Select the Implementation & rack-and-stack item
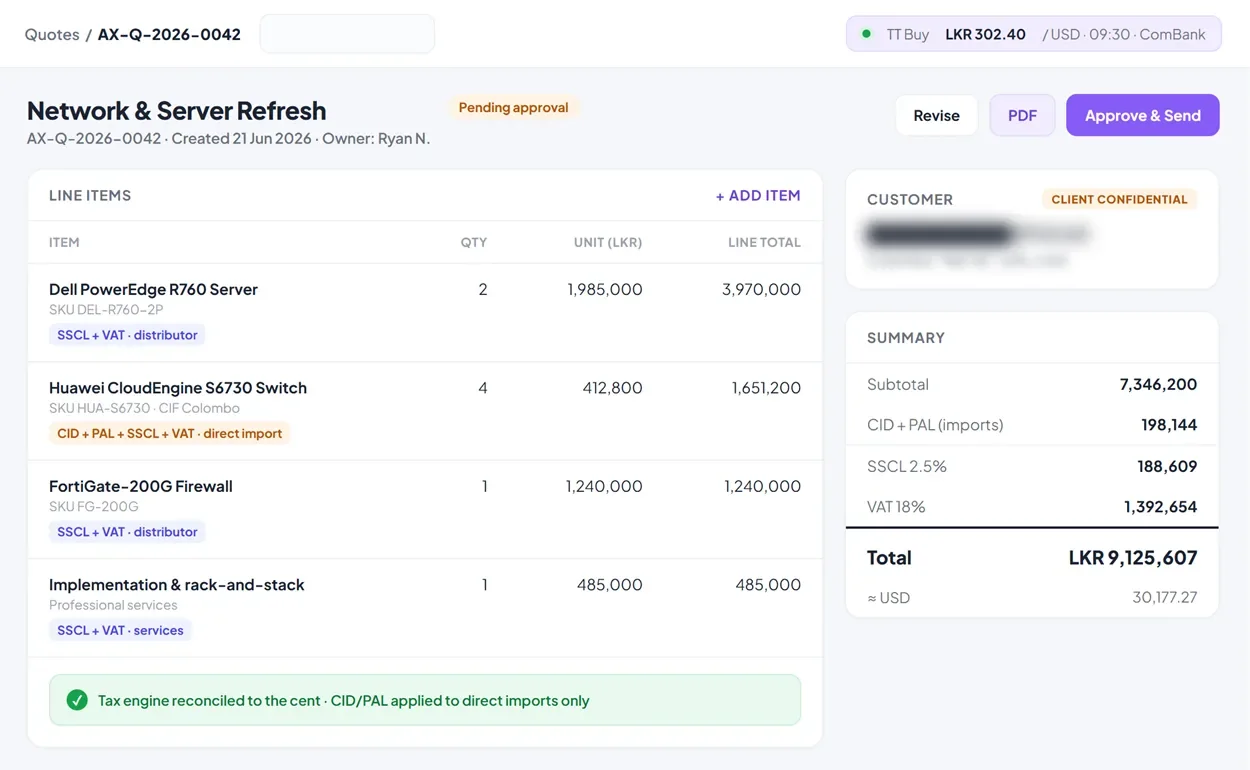This screenshot has width=1250, height=770. (x=177, y=584)
